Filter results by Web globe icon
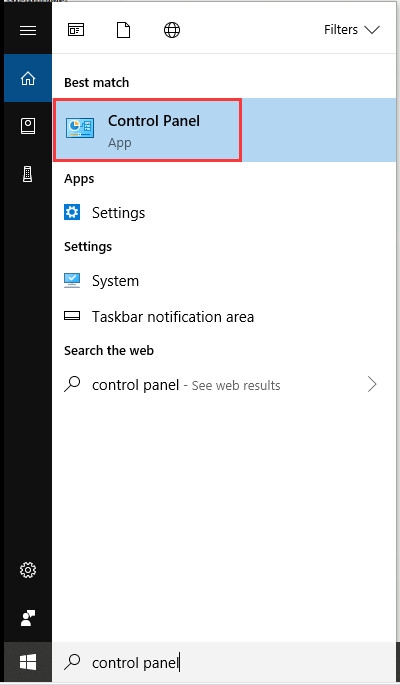 point(172,30)
